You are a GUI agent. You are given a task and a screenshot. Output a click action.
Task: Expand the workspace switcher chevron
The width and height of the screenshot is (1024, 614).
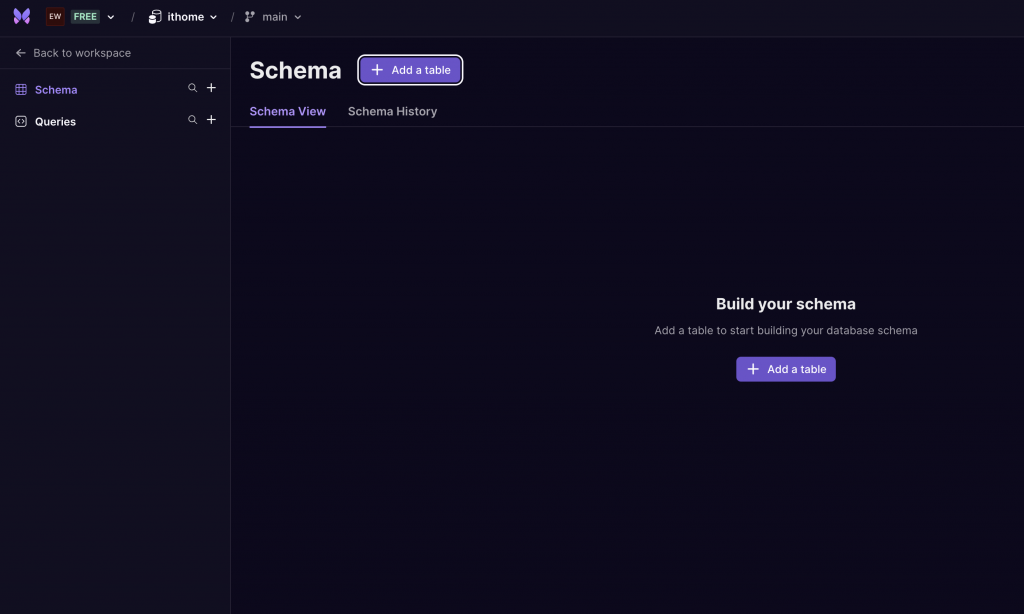tap(110, 17)
